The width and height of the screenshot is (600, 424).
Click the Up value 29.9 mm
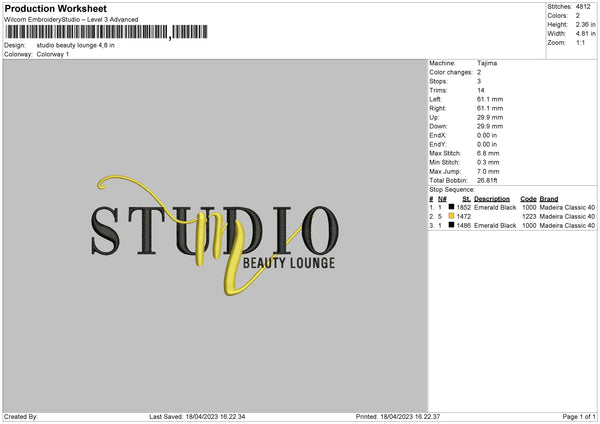(x=490, y=117)
